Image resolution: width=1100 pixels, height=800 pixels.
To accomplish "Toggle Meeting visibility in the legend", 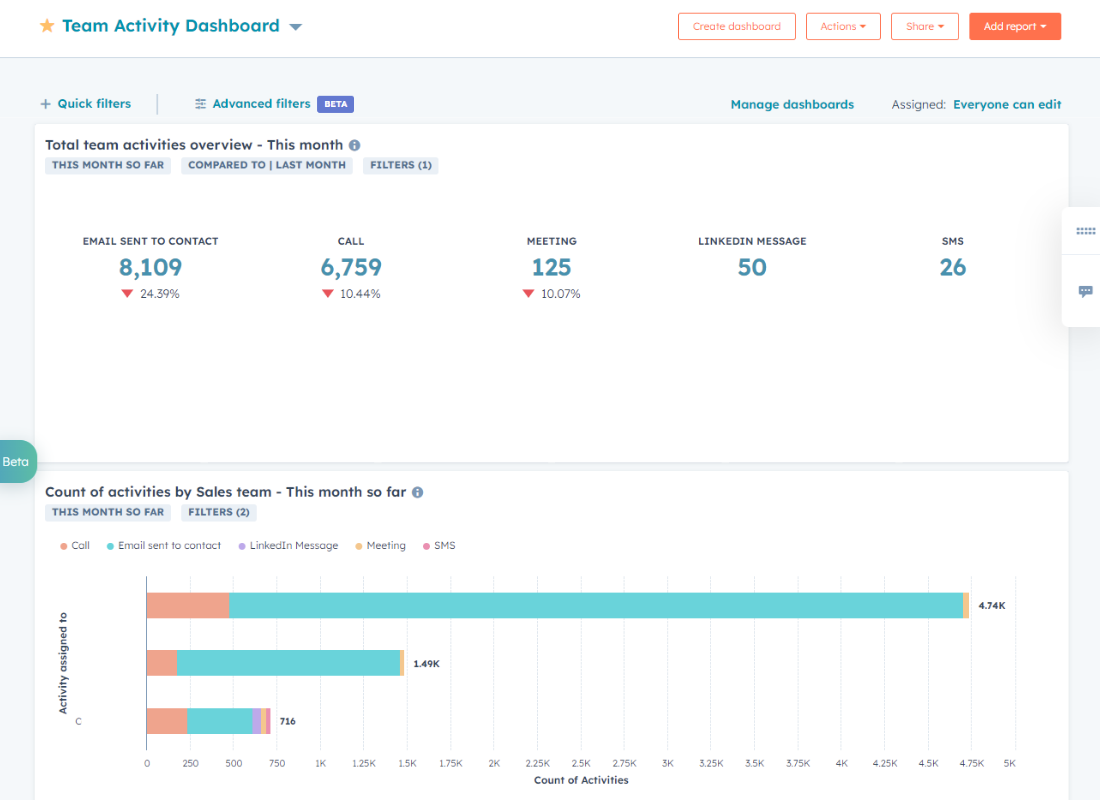I will (x=380, y=545).
